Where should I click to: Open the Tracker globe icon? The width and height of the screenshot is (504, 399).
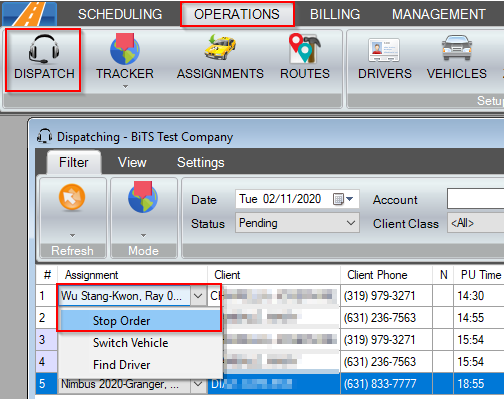coord(125,49)
